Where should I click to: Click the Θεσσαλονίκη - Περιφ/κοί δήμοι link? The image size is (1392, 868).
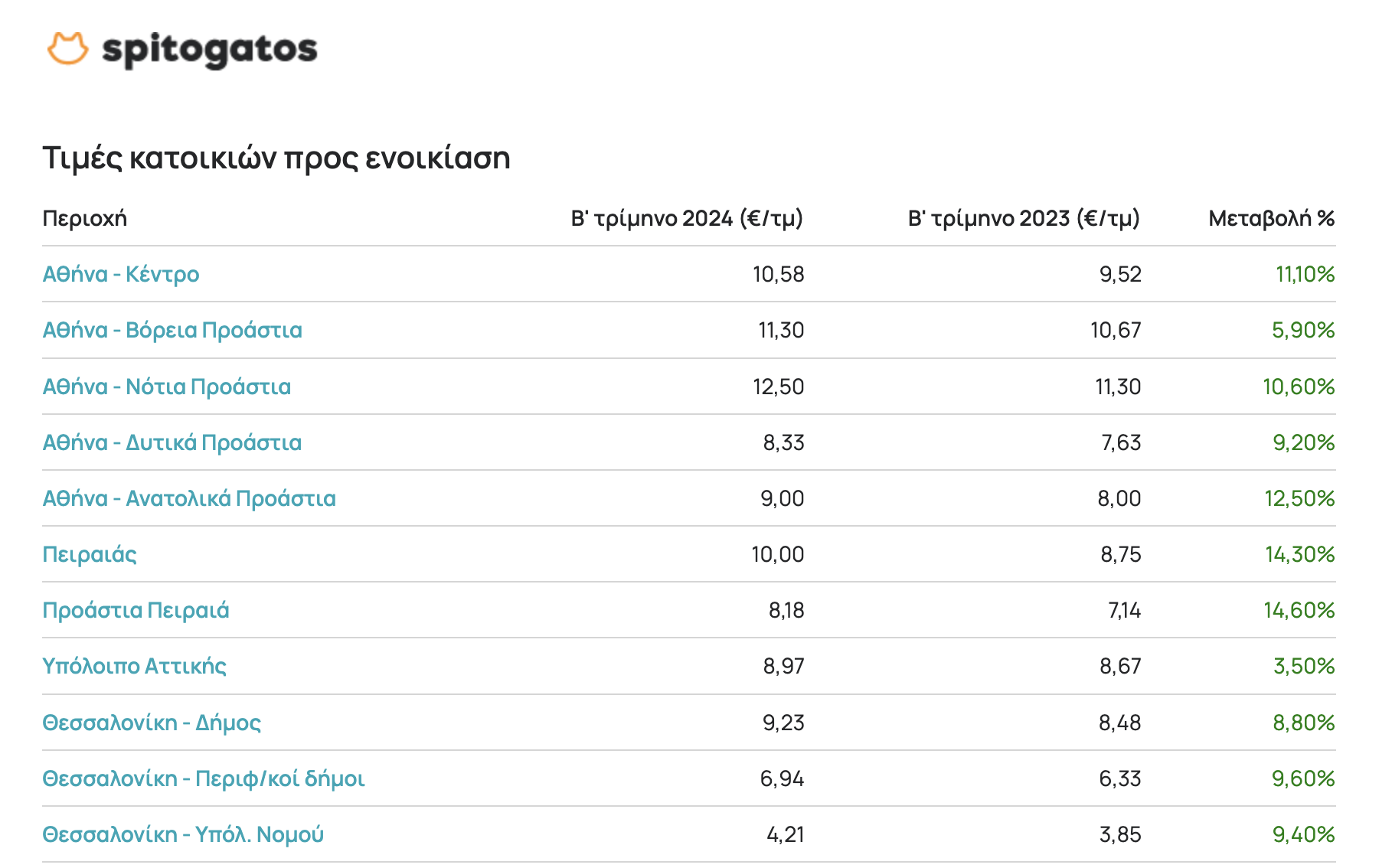click(204, 778)
